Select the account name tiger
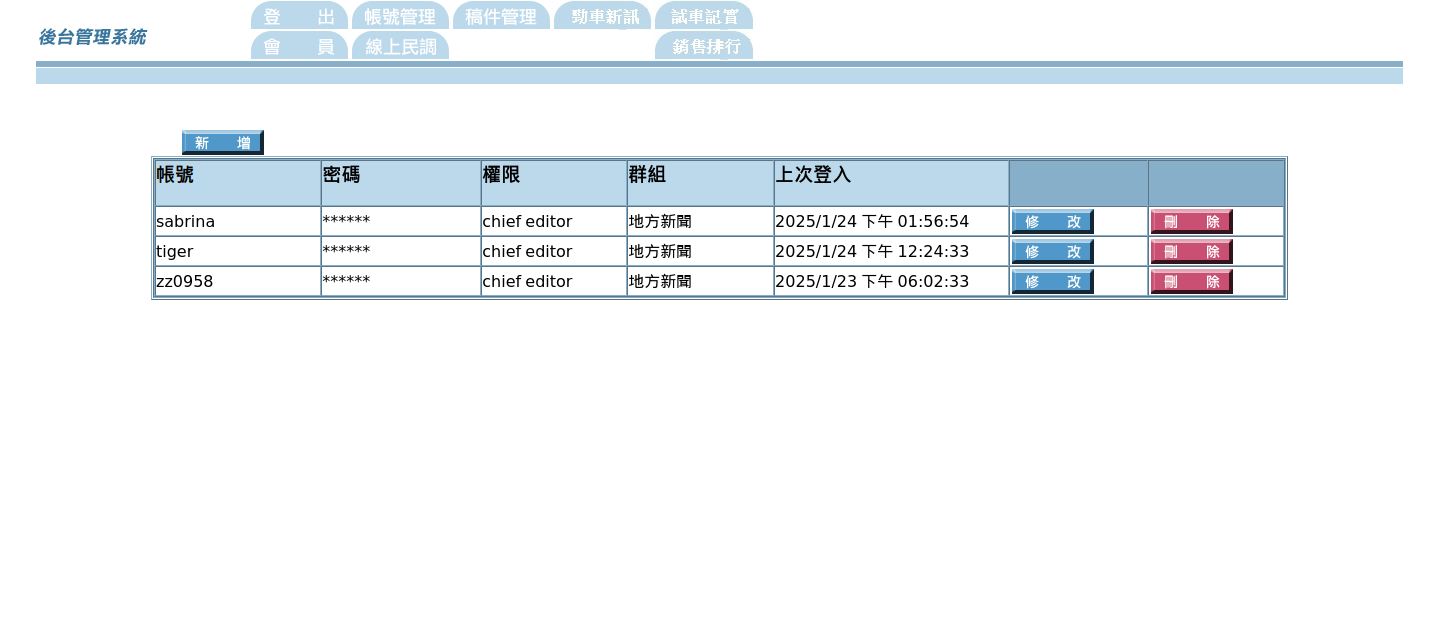The image size is (1438, 626). [175, 252]
